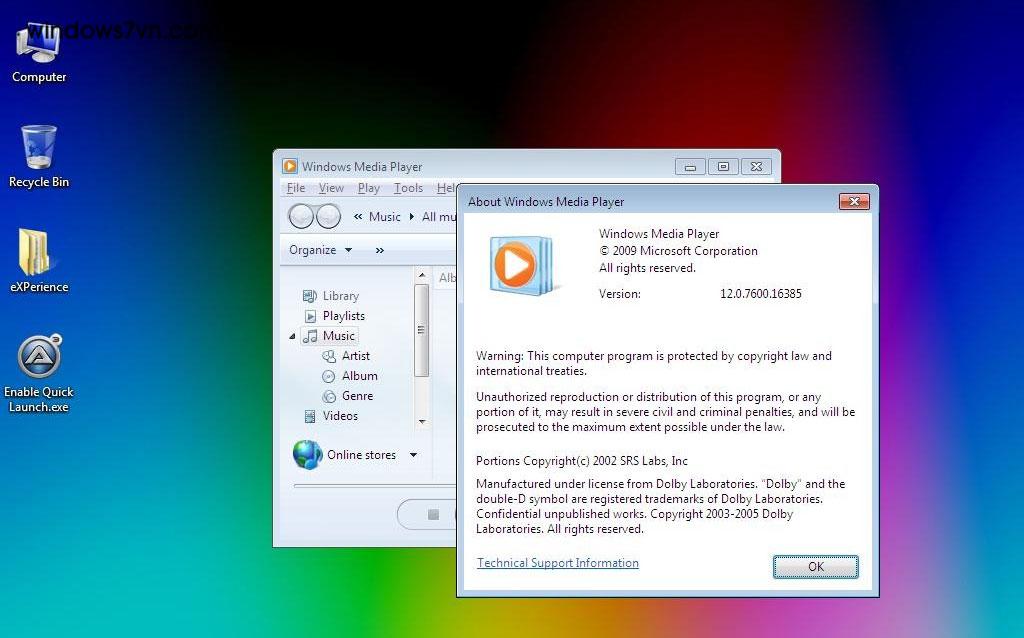Open the Technical Support Information link
This screenshot has width=1024, height=638.
pyautogui.click(x=557, y=563)
